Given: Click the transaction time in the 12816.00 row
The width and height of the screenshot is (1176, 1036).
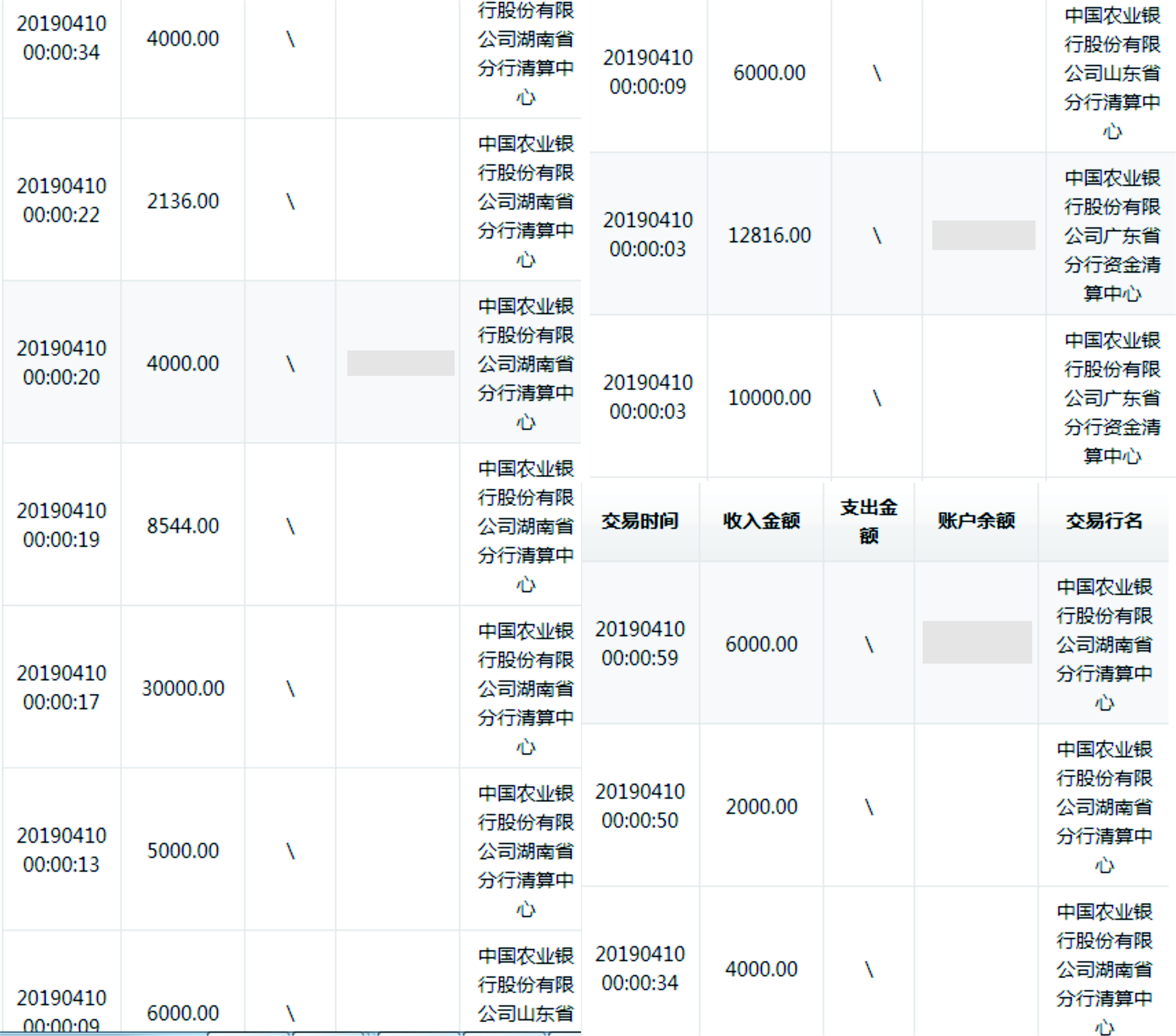Looking at the screenshot, I should (648, 235).
